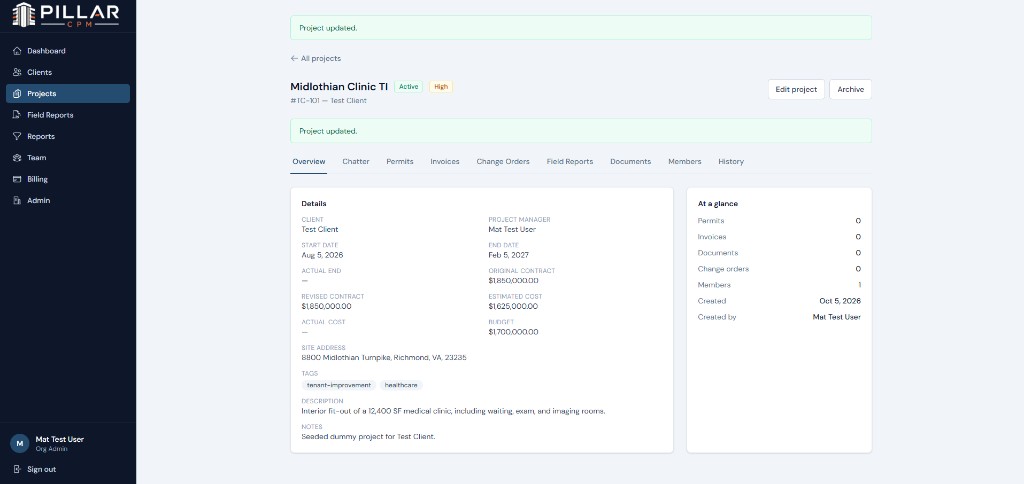Viewport: 1024px width, 484px height.
Task: Return via All projects link
Action: pyautogui.click(x=315, y=58)
